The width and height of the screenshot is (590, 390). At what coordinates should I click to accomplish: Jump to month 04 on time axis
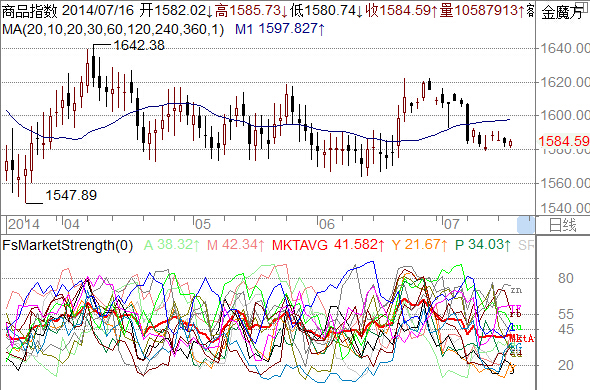click(71, 224)
